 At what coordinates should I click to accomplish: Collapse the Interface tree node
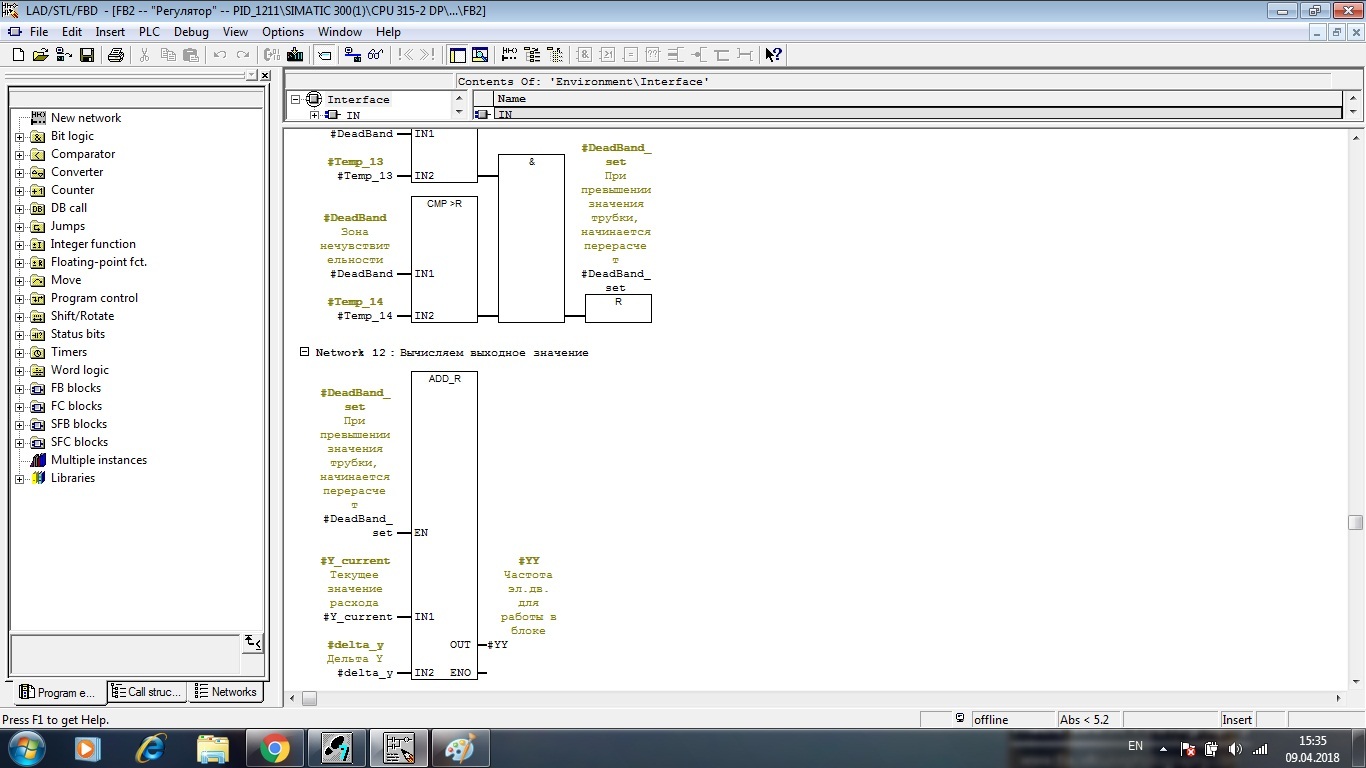point(296,99)
